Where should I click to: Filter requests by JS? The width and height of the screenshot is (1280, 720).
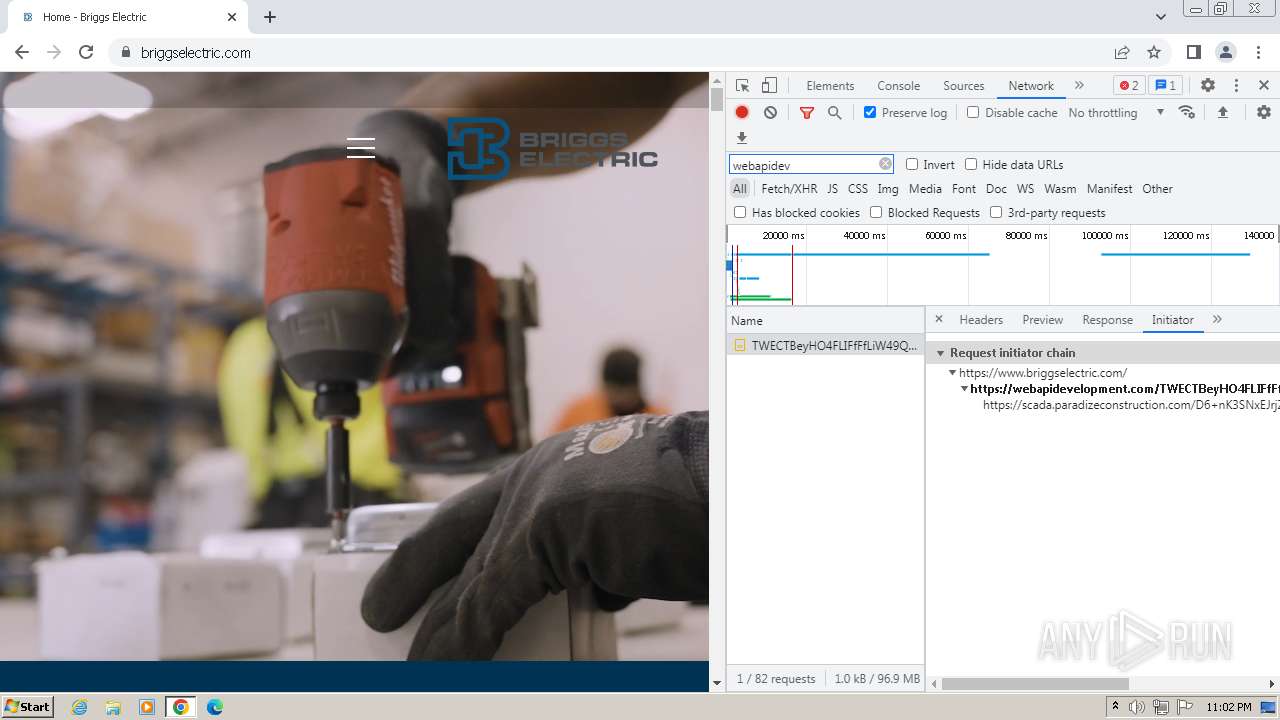tap(832, 189)
